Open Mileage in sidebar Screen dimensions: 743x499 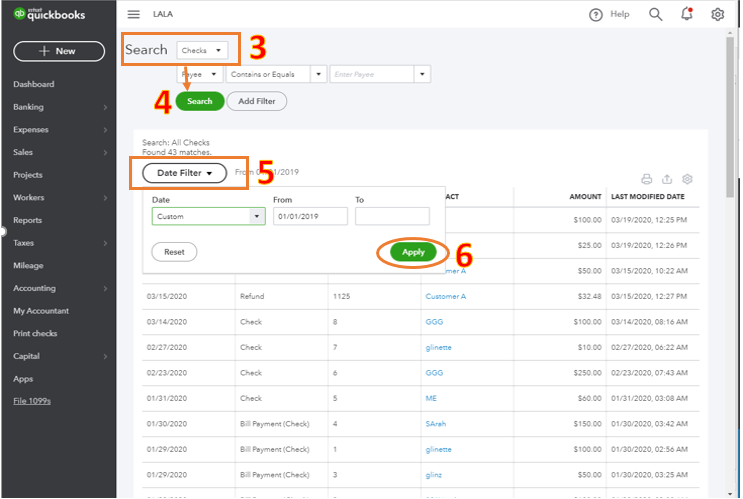(x=28, y=266)
